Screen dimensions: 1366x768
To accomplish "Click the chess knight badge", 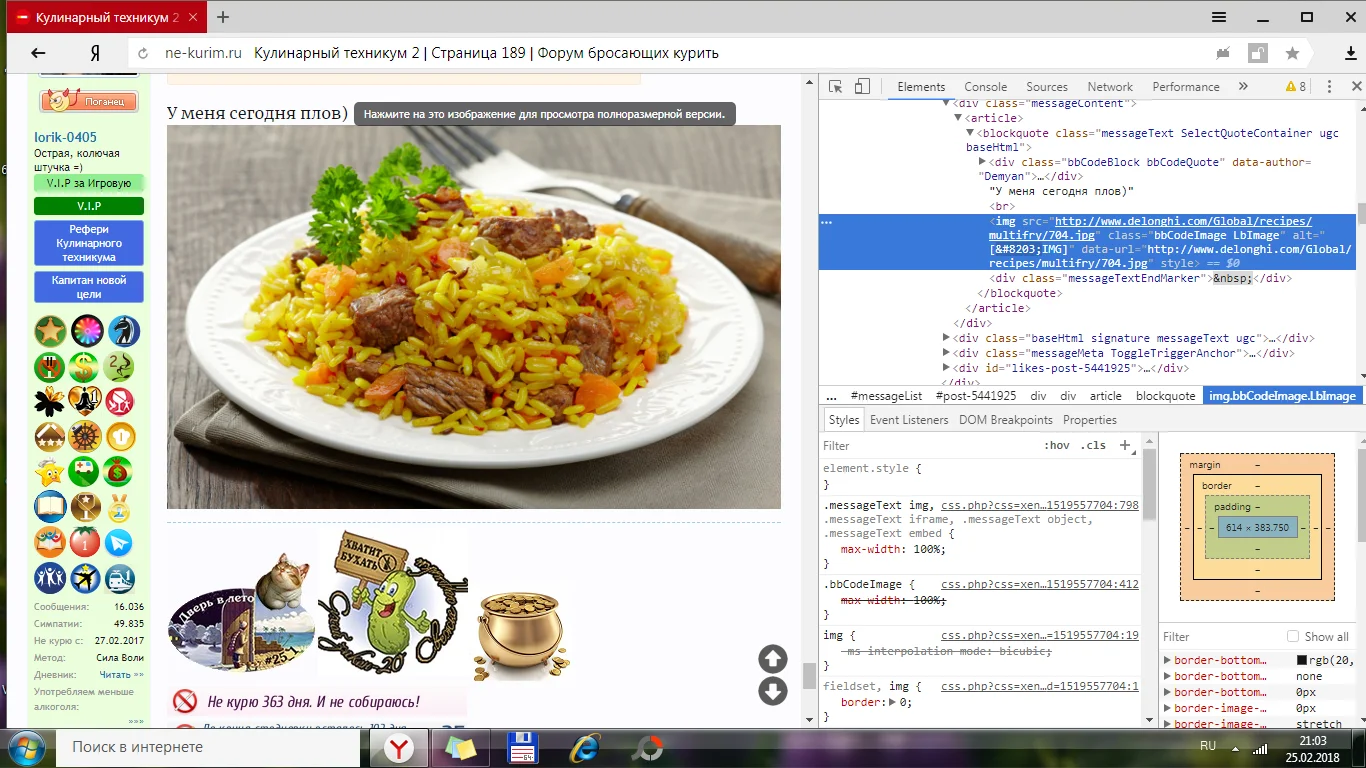I will click(x=123, y=331).
